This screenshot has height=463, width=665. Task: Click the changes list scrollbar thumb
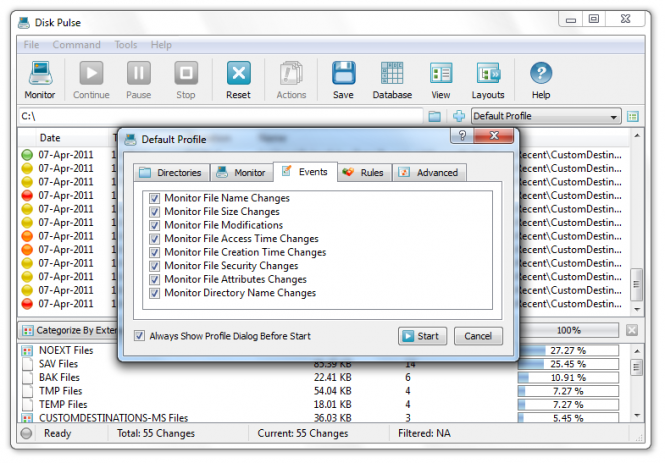636,284
